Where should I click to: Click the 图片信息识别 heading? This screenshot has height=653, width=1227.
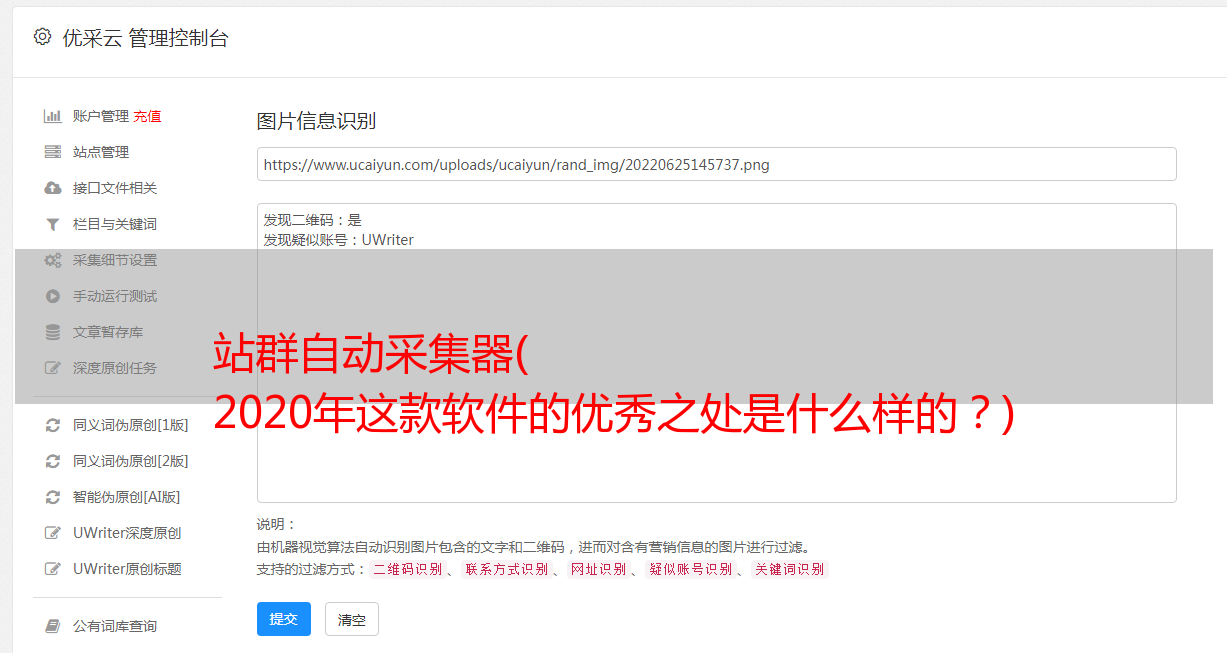[x=316, y=122]
